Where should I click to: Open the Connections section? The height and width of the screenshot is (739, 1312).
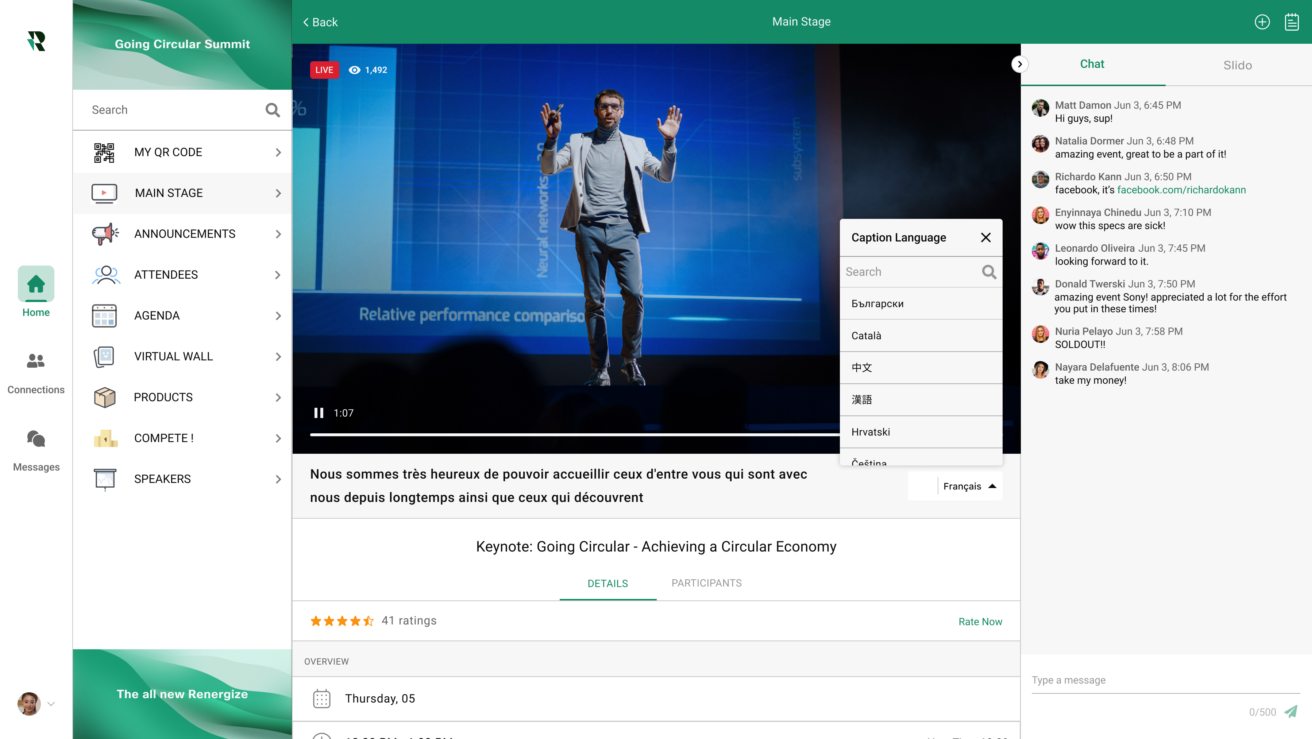36,373
